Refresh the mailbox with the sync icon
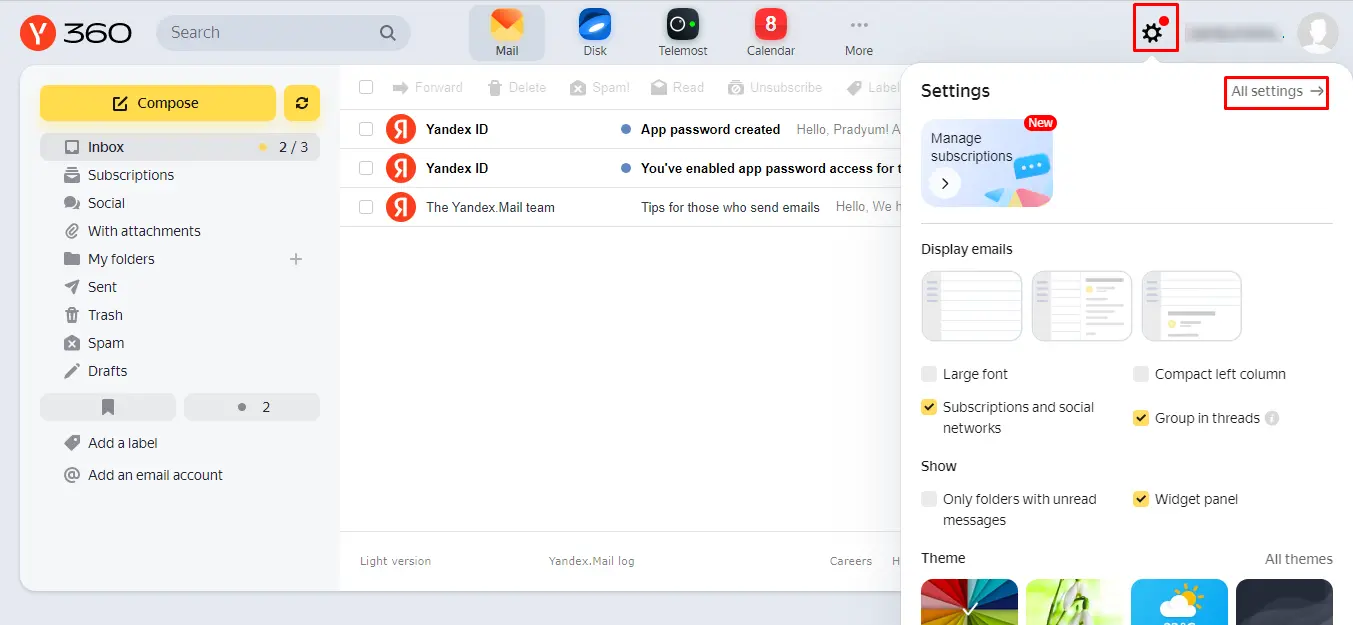The height and width of the screenshot is (625, 1353). click(x=302, y=103)
